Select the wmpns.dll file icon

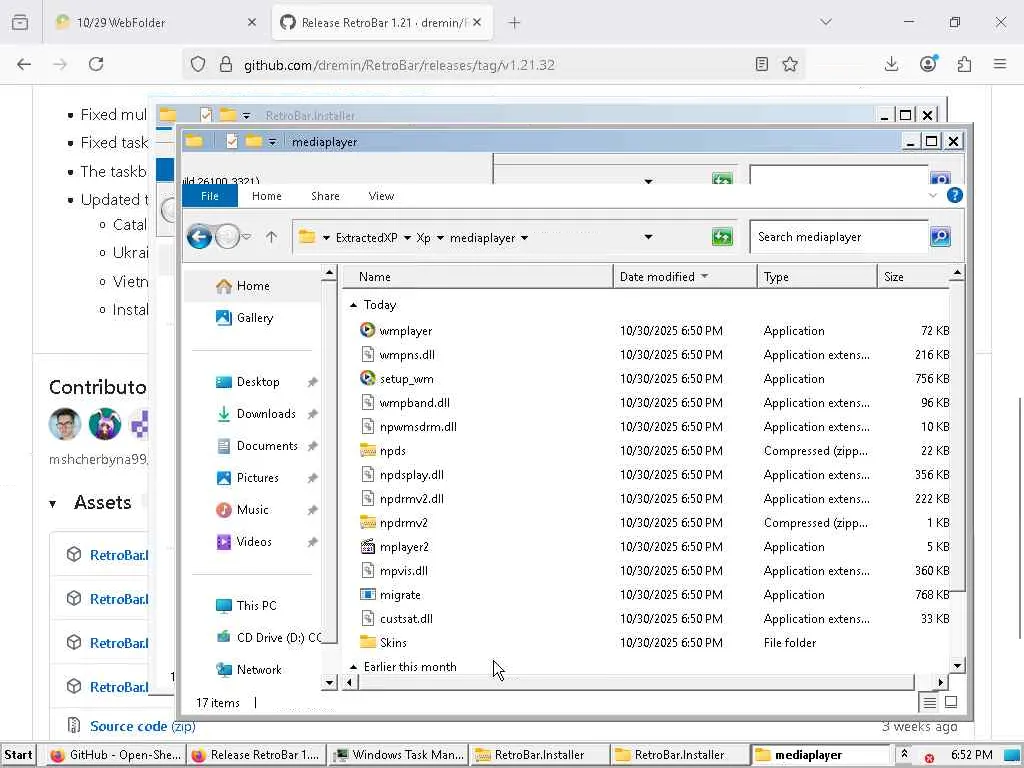(368, 355)
